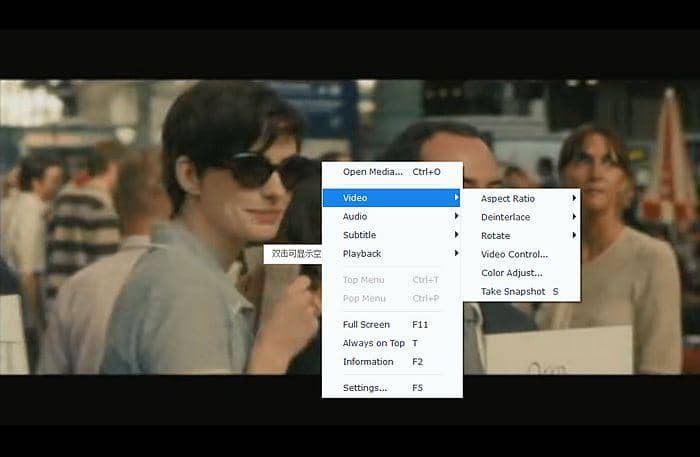Click the arrow next to Playback

tap(456, 253)
